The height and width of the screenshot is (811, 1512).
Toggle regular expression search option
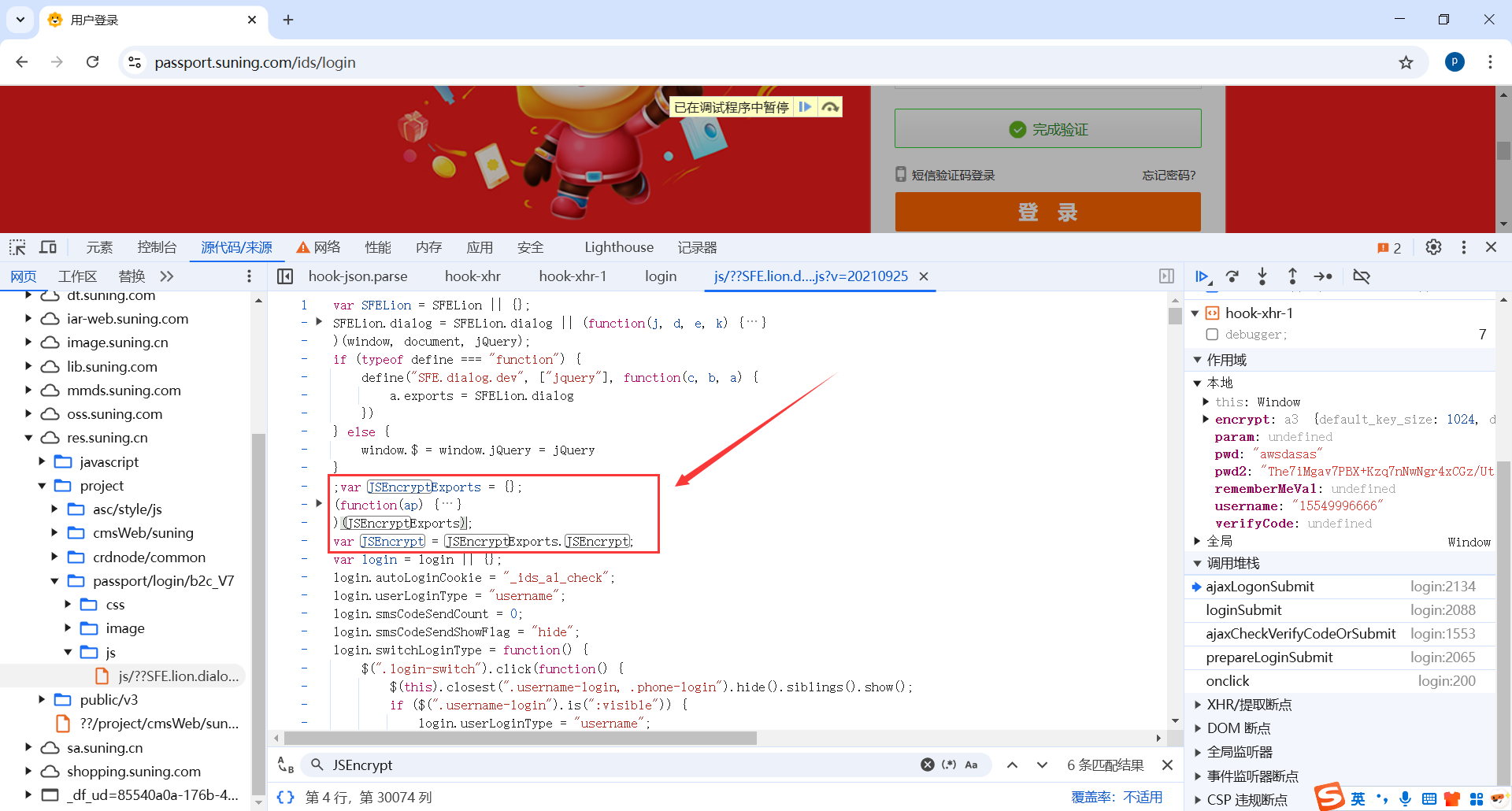point(949,765)
